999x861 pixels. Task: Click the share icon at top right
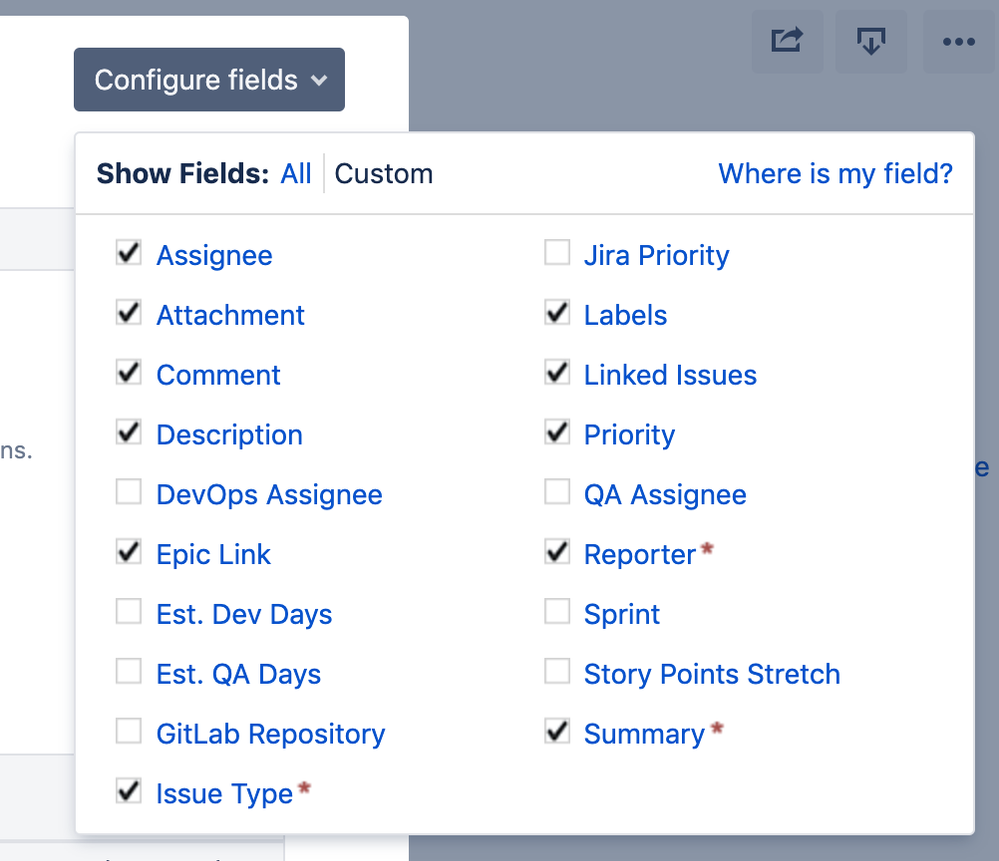tap(787, 41)
